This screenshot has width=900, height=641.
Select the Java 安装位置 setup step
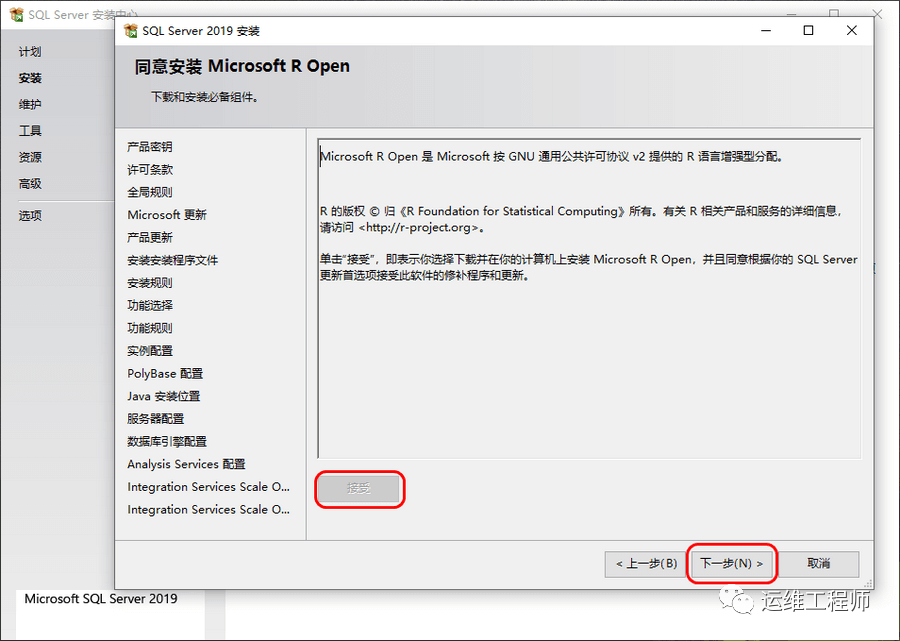pyautogui.click(x=164, y=397)
